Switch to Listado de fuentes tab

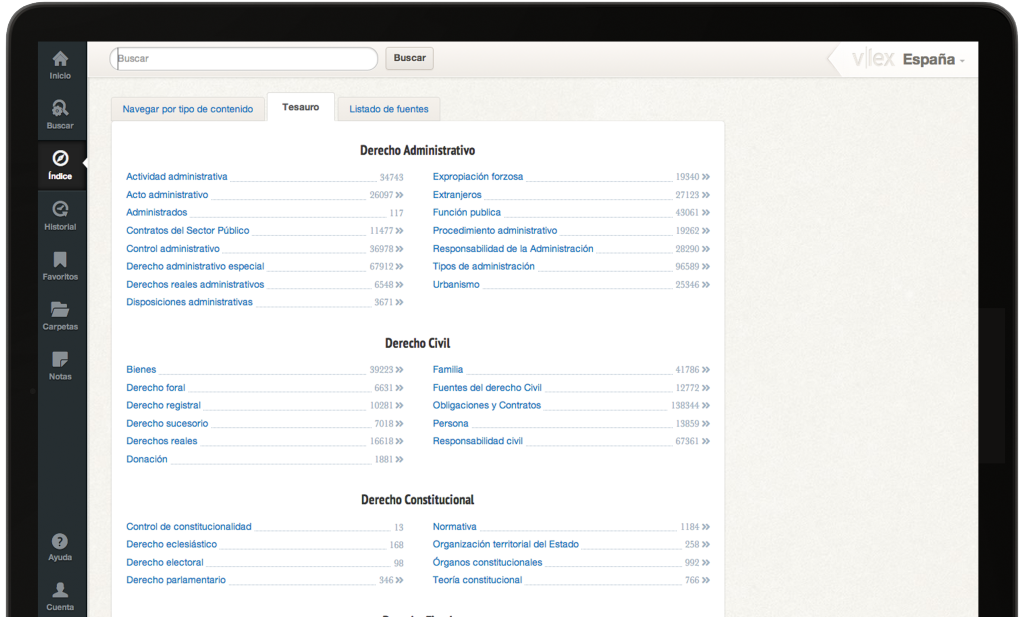pyautogui.click(x=389, y=109)
